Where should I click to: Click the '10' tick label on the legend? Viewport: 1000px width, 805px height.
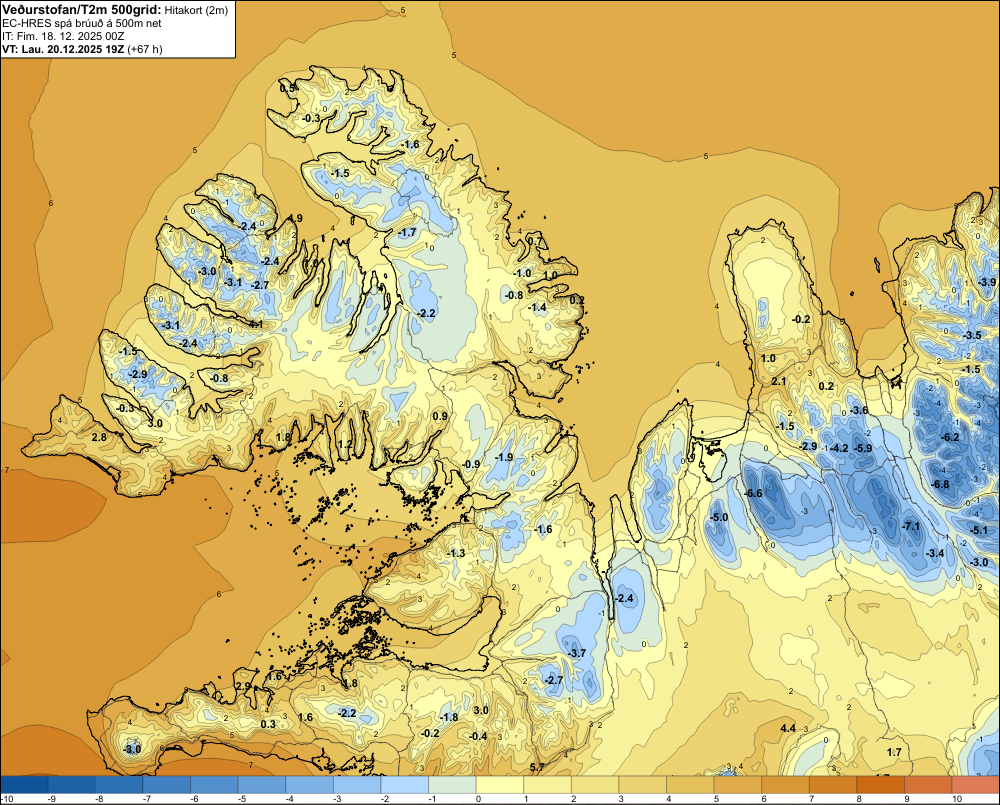pyautogui.click(x=957, y=799)
